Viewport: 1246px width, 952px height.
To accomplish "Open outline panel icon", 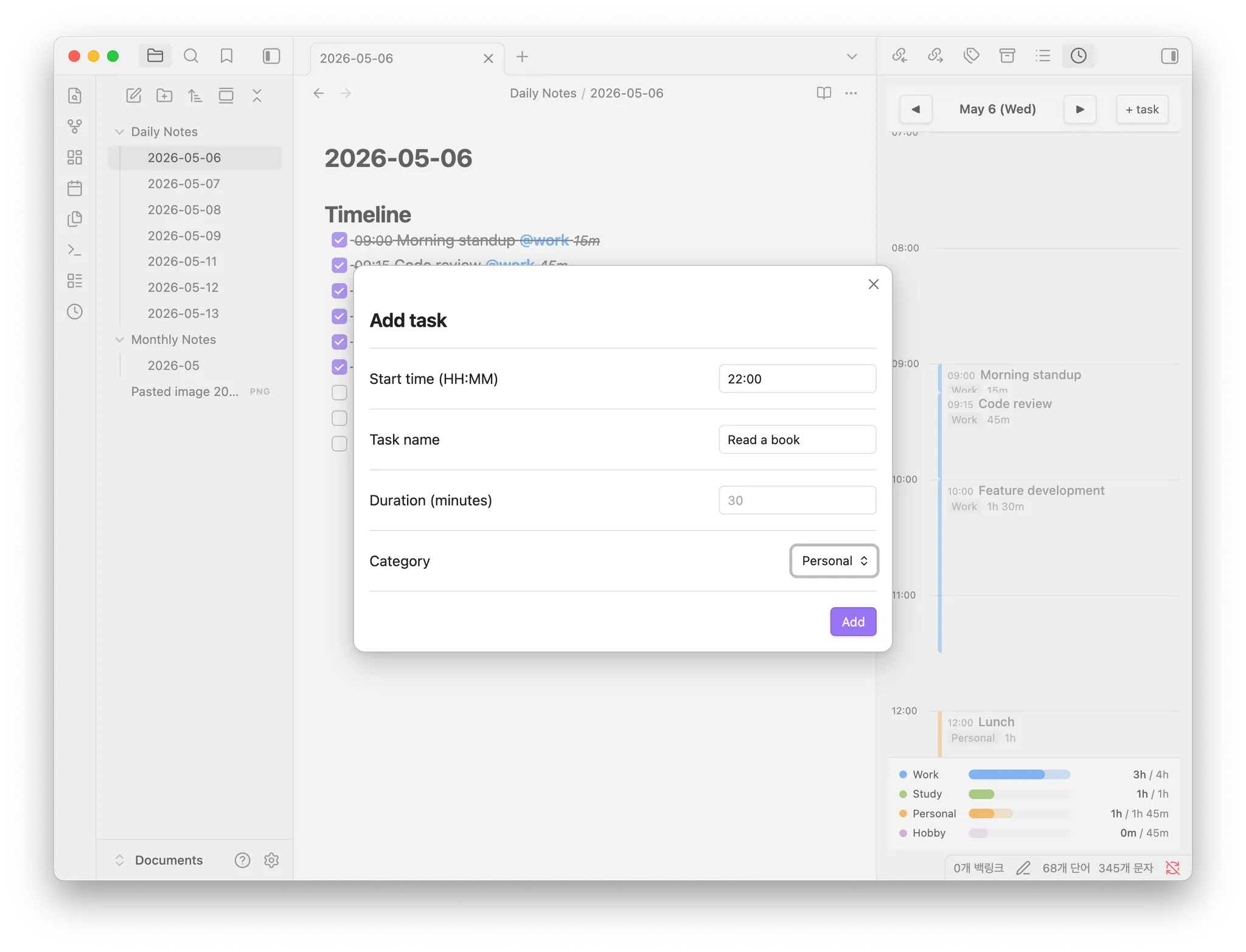I will tap(1043, 56).
